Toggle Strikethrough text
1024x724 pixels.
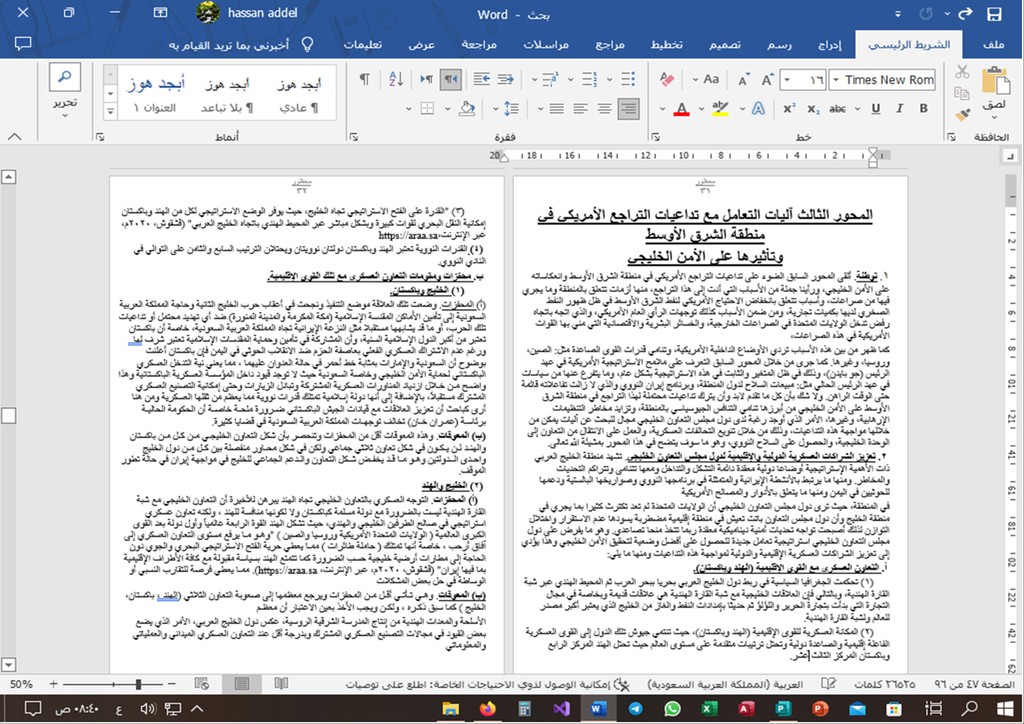click(838, 108)
